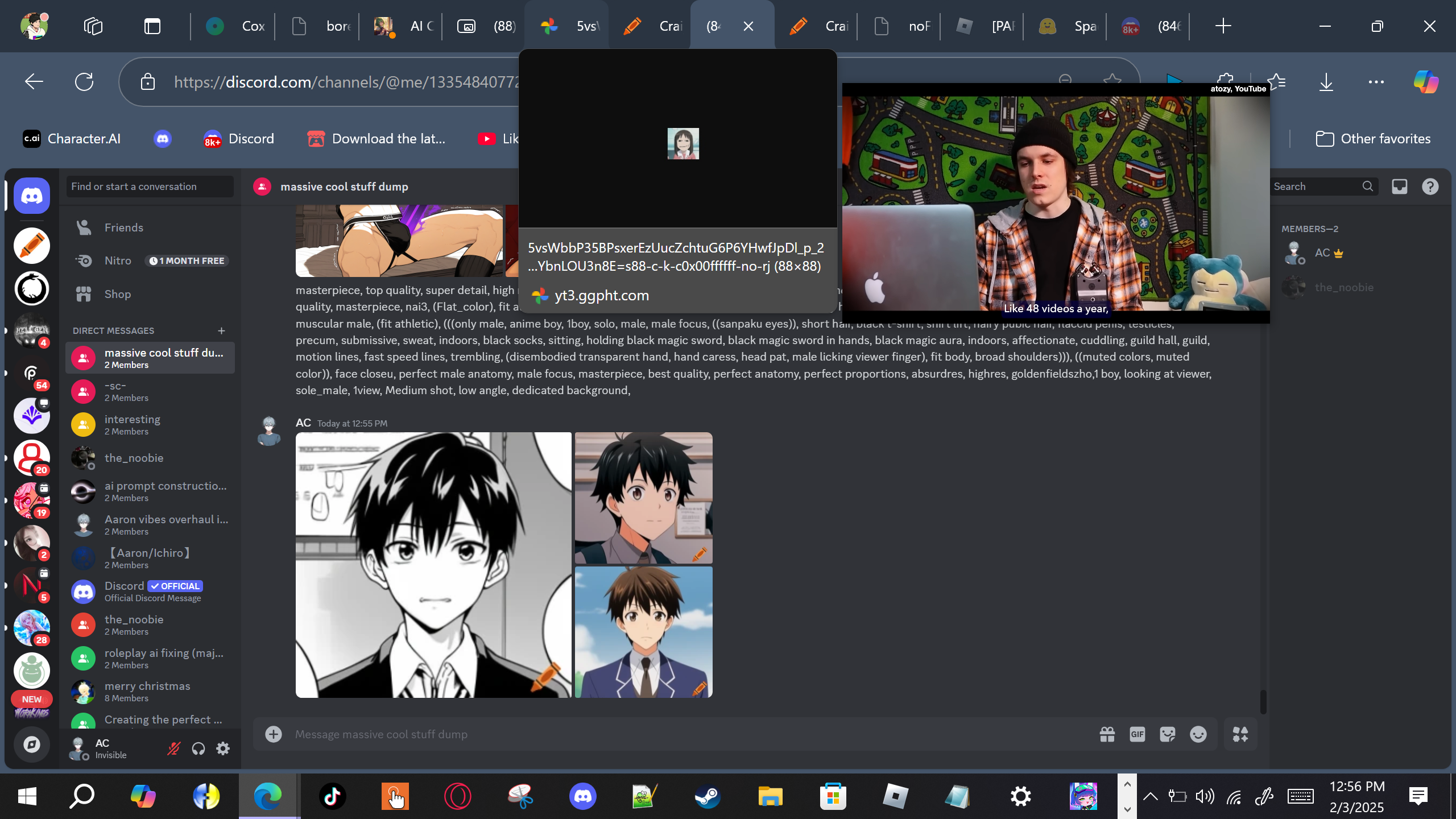Open Steam from taskbar

tap(708, 796)
